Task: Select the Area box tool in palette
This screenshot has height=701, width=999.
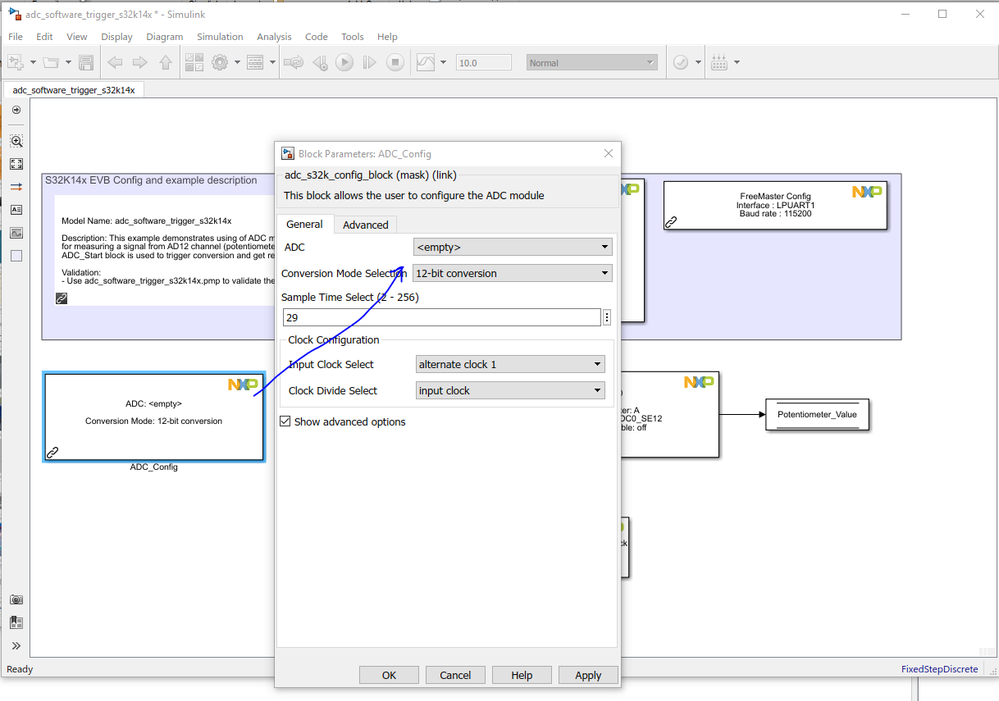Action: tap(17, 256)
